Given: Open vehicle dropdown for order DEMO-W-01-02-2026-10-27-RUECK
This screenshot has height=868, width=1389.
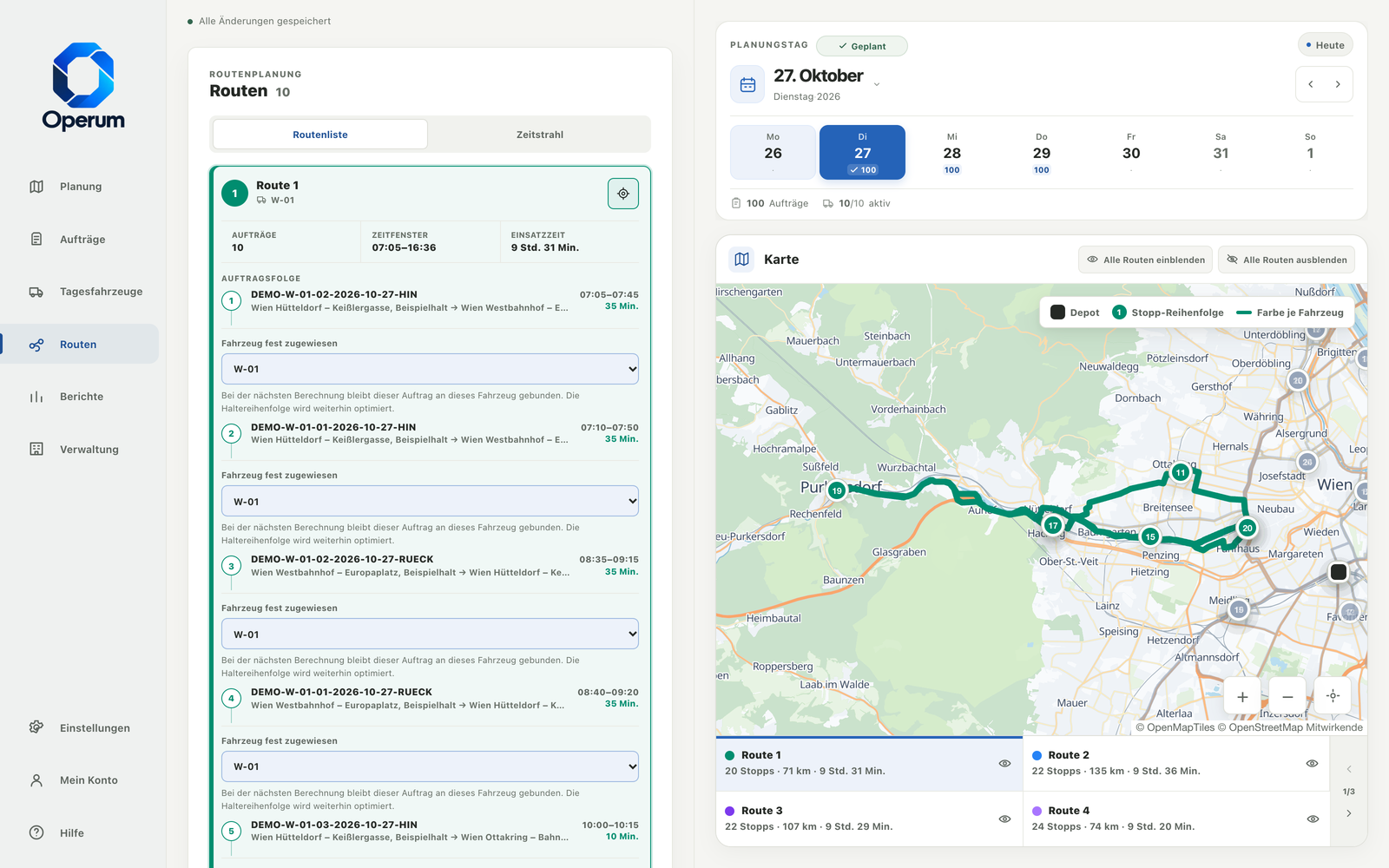Looking at the screenshot, I should (430, 635).
